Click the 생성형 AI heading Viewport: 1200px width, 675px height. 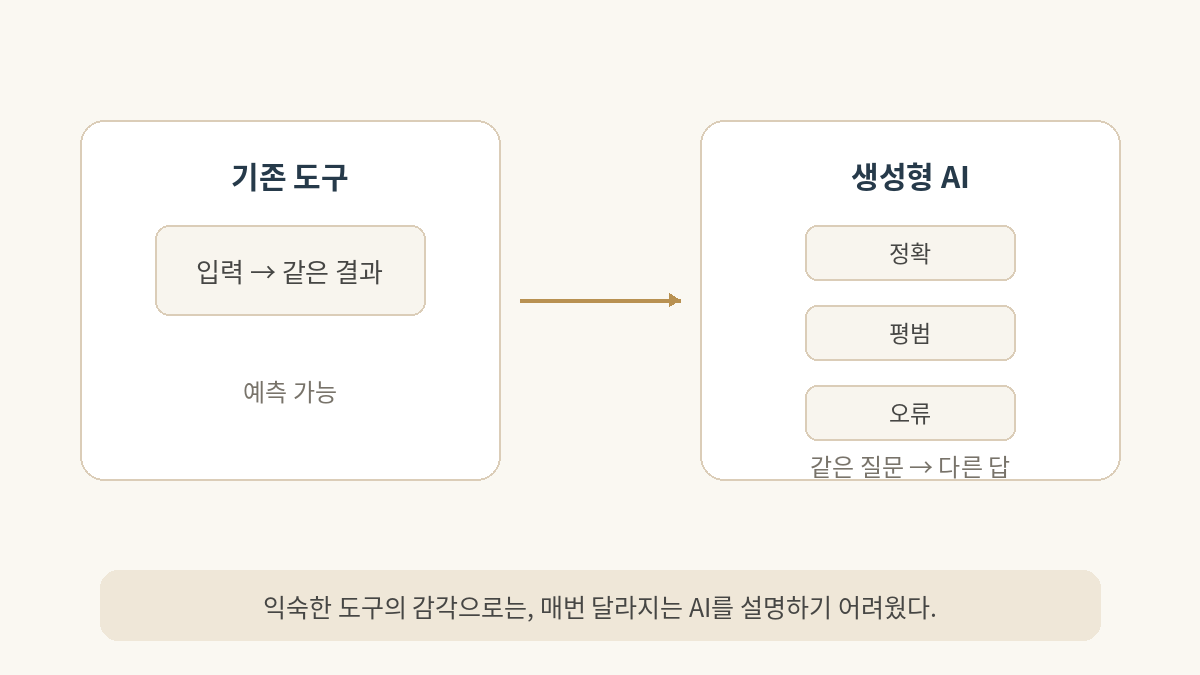[x=910, y=177]
